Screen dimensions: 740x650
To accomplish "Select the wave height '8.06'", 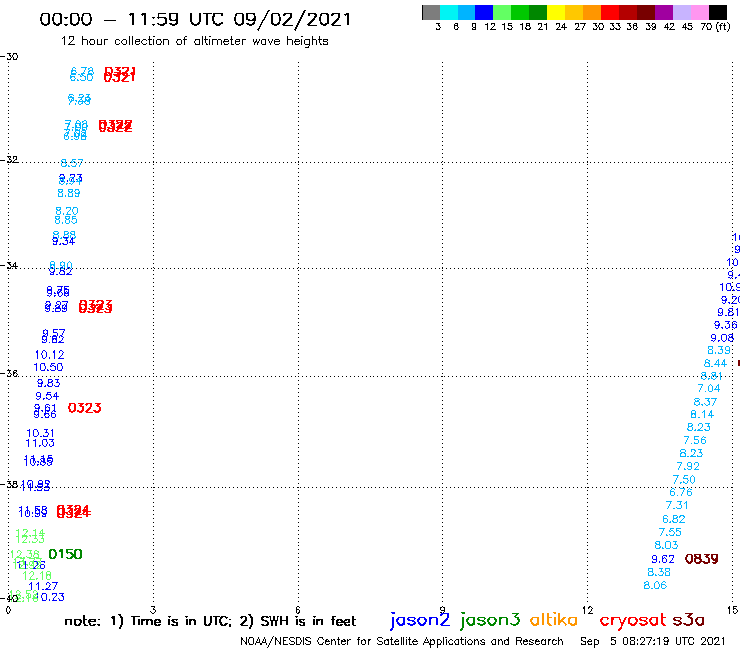I will pos(655,585).
